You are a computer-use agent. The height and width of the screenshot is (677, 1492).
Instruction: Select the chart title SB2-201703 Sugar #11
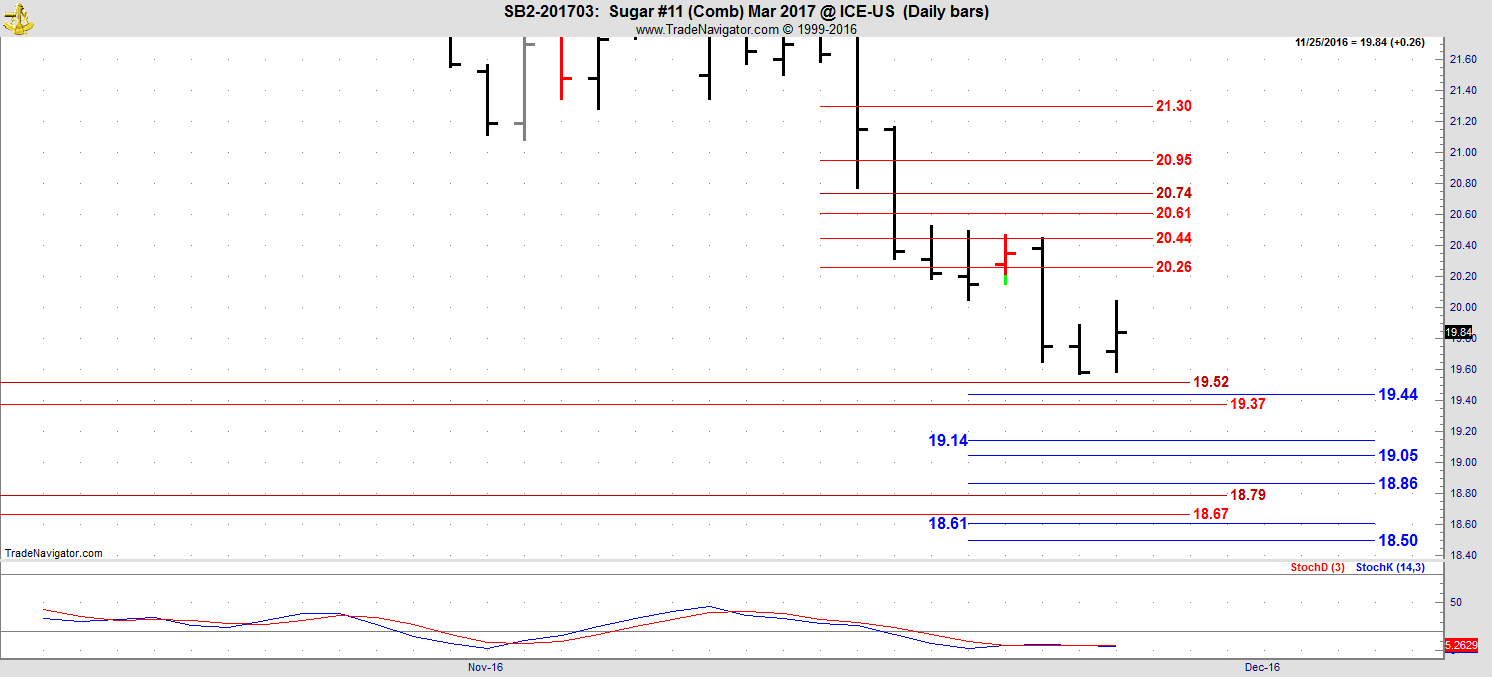(x=746, y=12)
